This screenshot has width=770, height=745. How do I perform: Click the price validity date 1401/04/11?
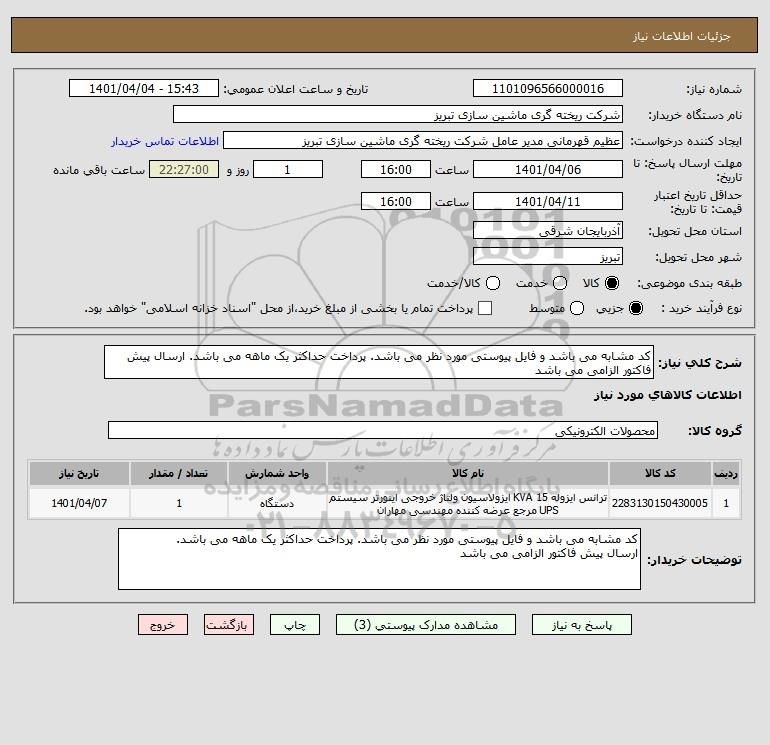point(548,201)
